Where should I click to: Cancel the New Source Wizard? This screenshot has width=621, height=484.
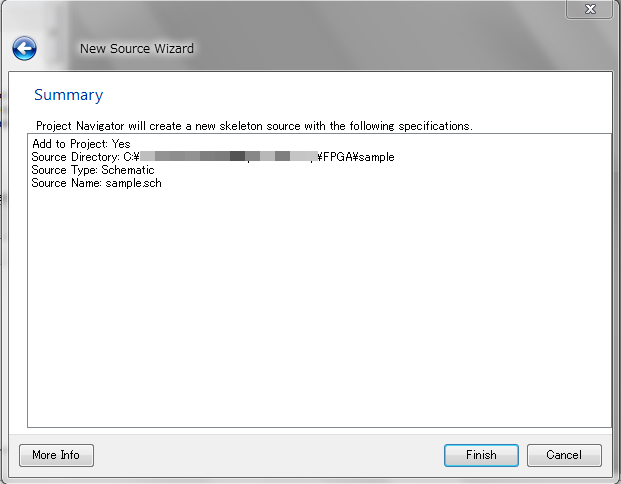tap(564, 455)
